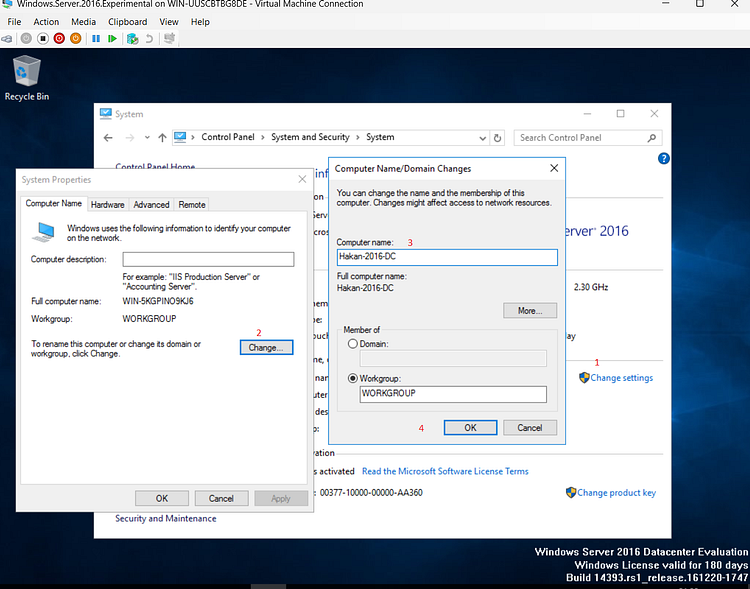Viewport: 750px width, 589px height.
Task: Click the computer icon in address bar
Action: tap(180, 137)
